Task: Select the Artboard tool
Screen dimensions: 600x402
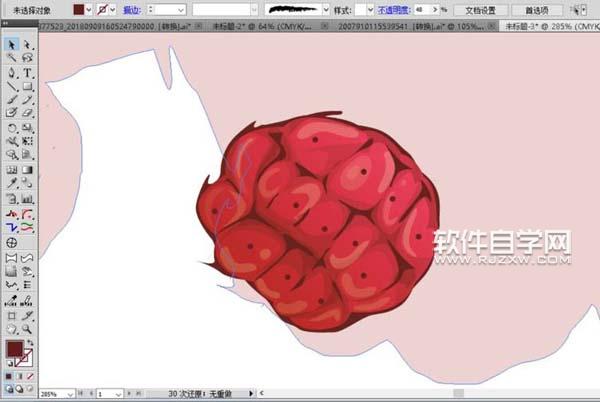Action: coord(11,316)
